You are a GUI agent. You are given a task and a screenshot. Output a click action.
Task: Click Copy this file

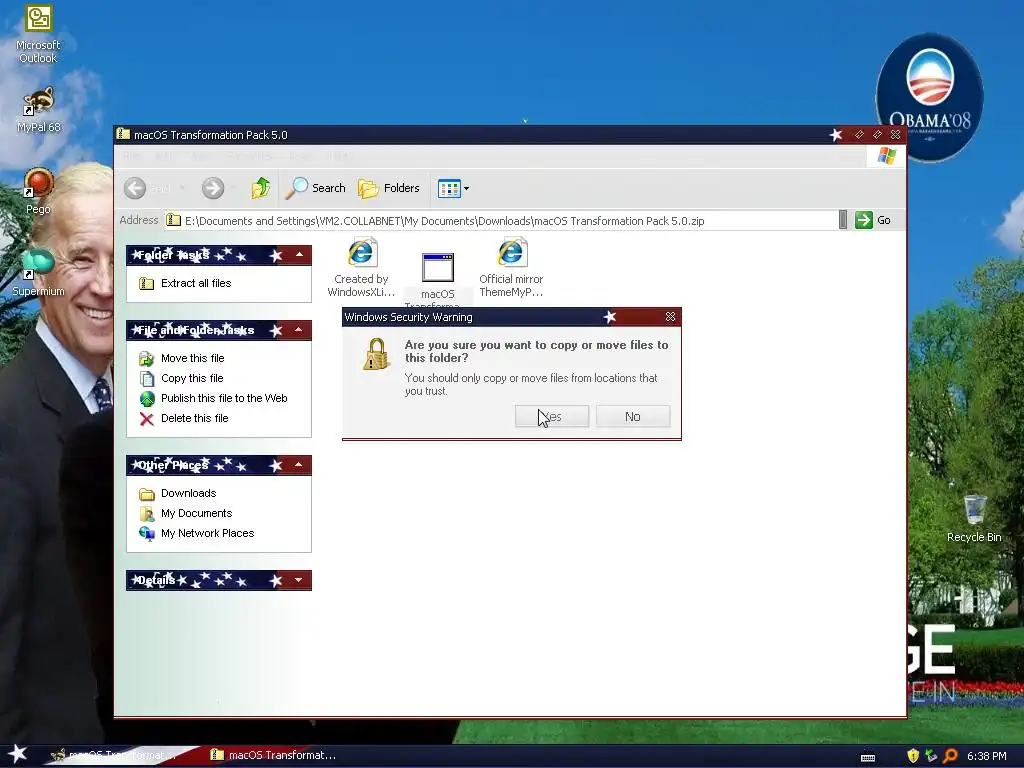click(192, 378)
